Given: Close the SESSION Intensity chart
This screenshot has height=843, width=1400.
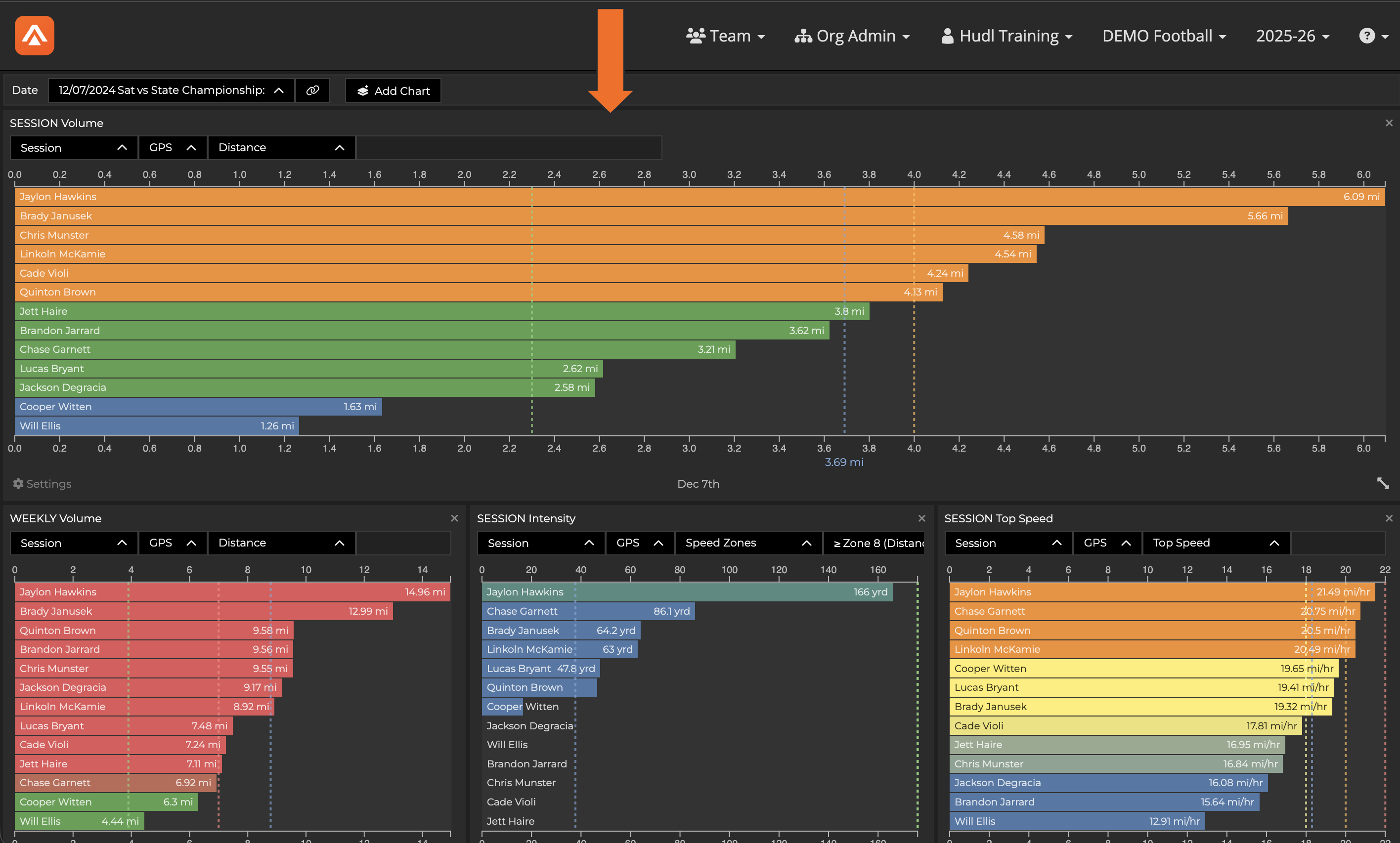Looking at the screenshot, I should 921,518.
